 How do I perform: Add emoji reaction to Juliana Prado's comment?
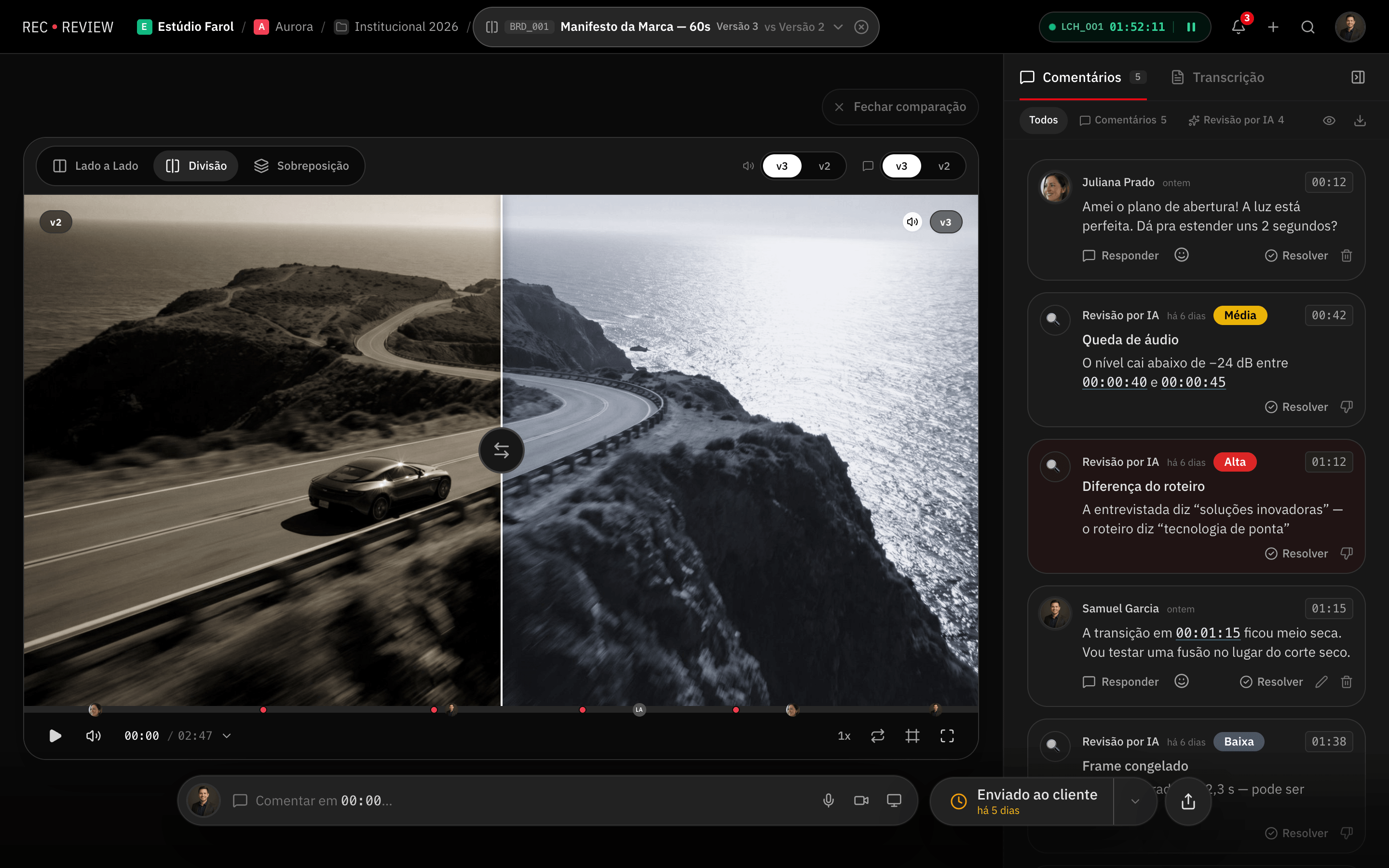click(x=1181, y=255)
